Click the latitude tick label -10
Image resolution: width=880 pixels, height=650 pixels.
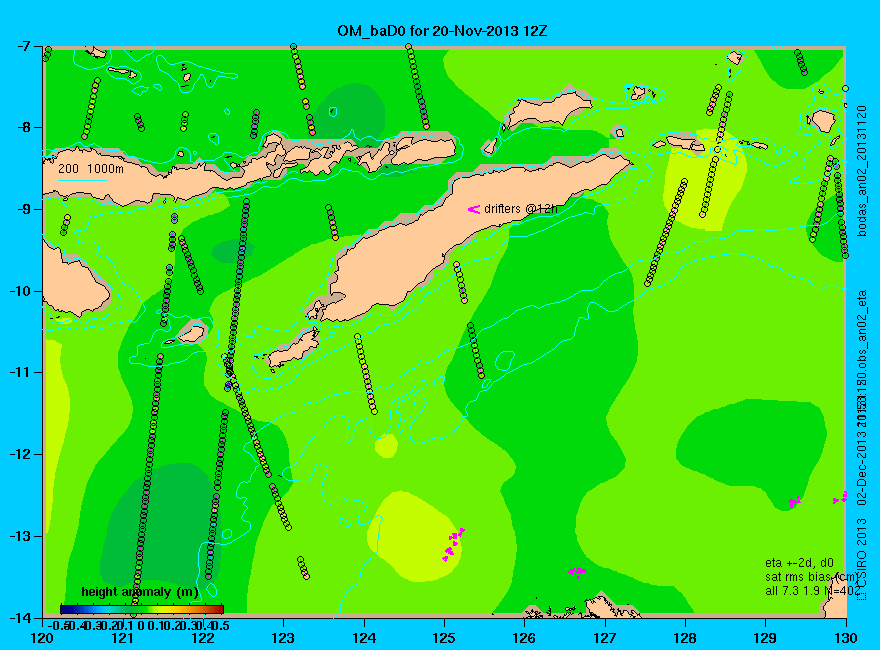(21, 291)
